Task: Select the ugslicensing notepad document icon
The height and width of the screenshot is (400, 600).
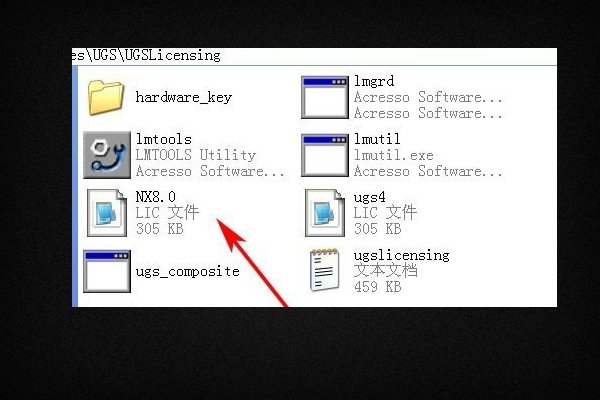Action: click(324, 269)
